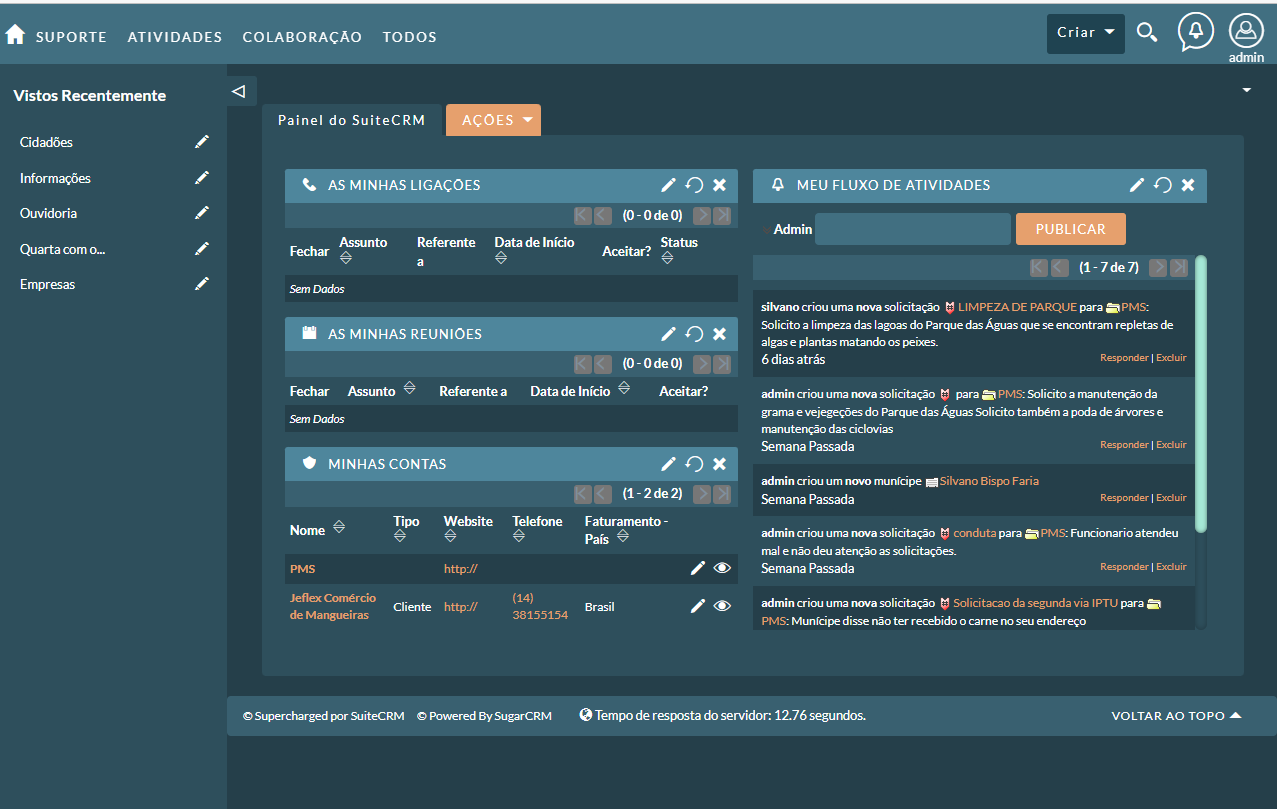Open the TODOS menu
This screenshot has height=809, width=1277.
(410, 37)
